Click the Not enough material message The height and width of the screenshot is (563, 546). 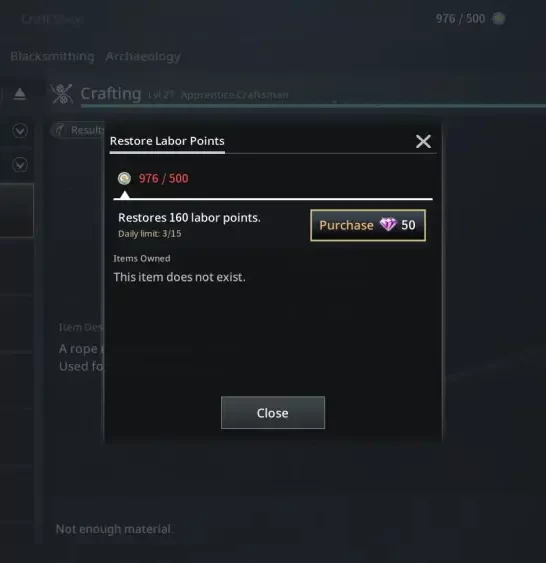tap(115, 529)
